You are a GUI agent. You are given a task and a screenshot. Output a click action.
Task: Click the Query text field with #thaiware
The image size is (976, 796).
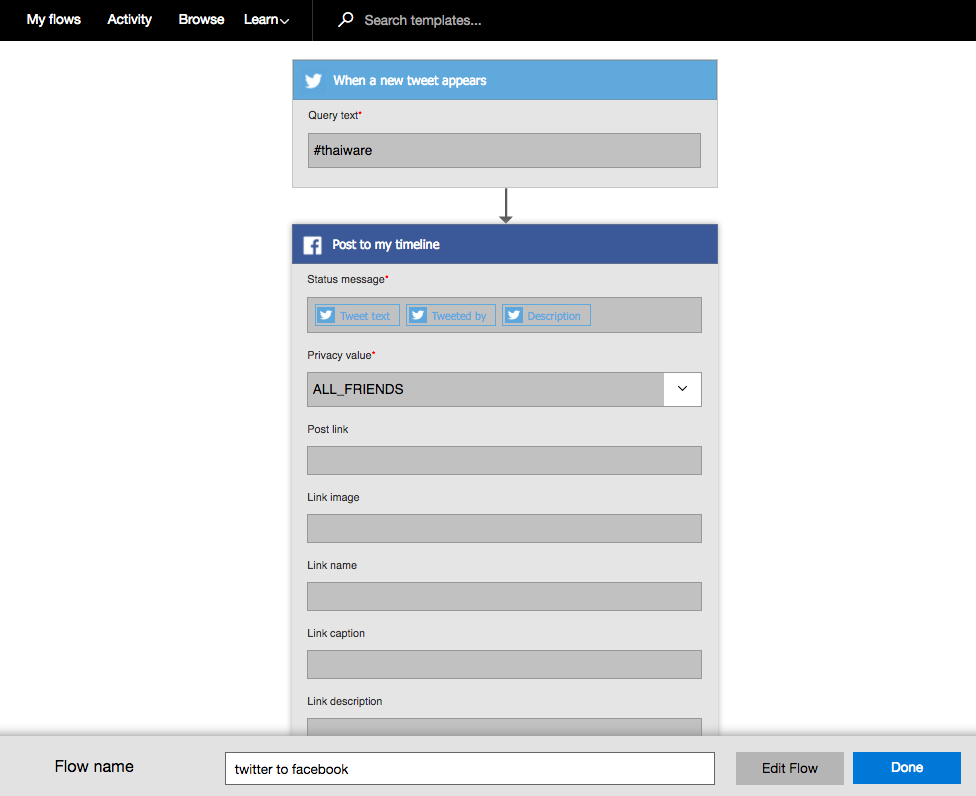(x=504, y=151)
